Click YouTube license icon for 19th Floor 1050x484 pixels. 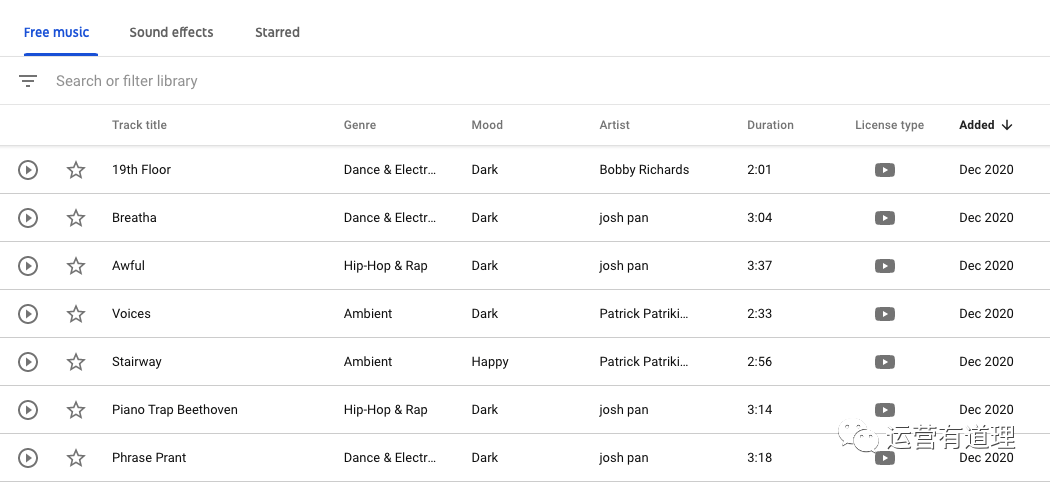tap(884, 170)
